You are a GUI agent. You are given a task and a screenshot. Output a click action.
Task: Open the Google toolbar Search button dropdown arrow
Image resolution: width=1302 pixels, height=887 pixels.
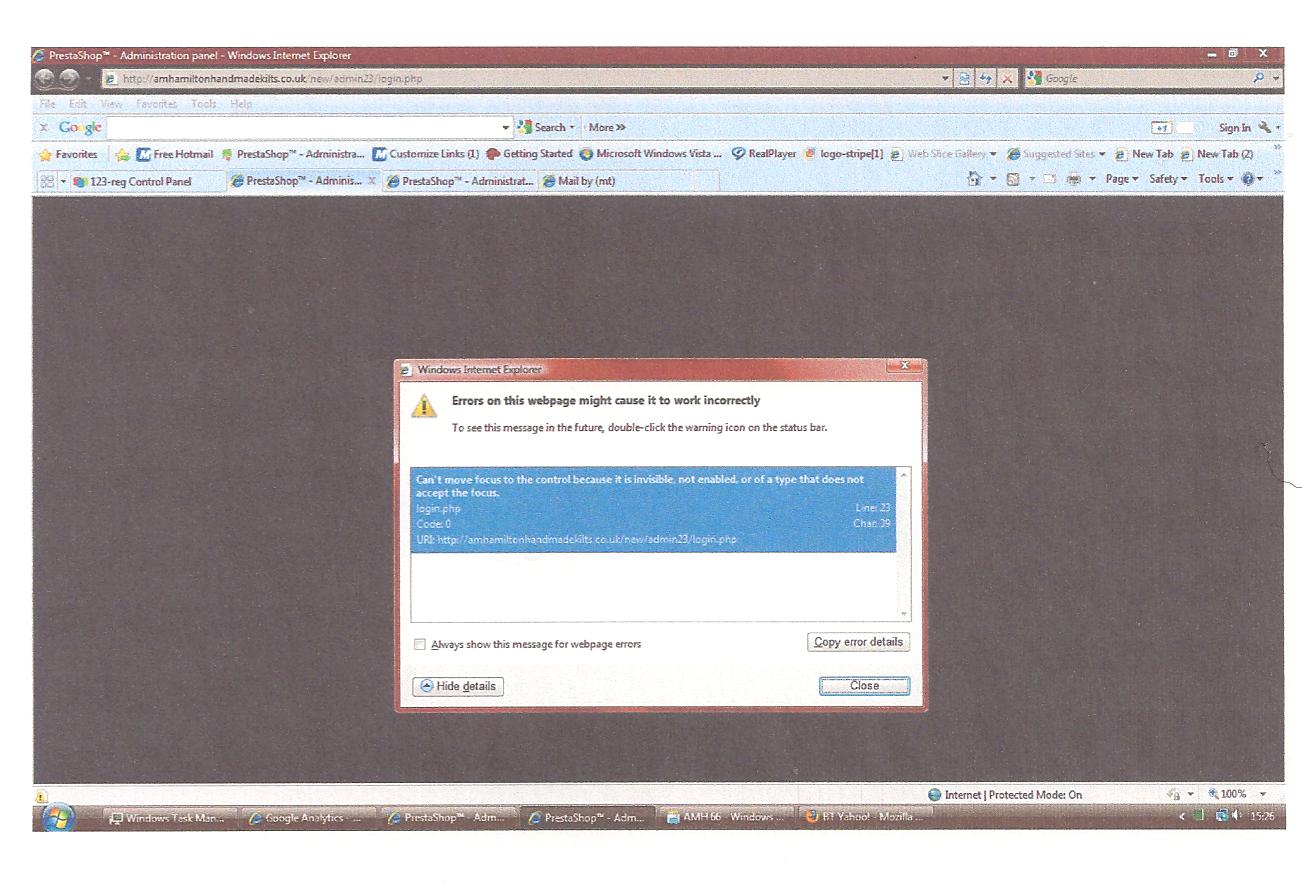574,130
